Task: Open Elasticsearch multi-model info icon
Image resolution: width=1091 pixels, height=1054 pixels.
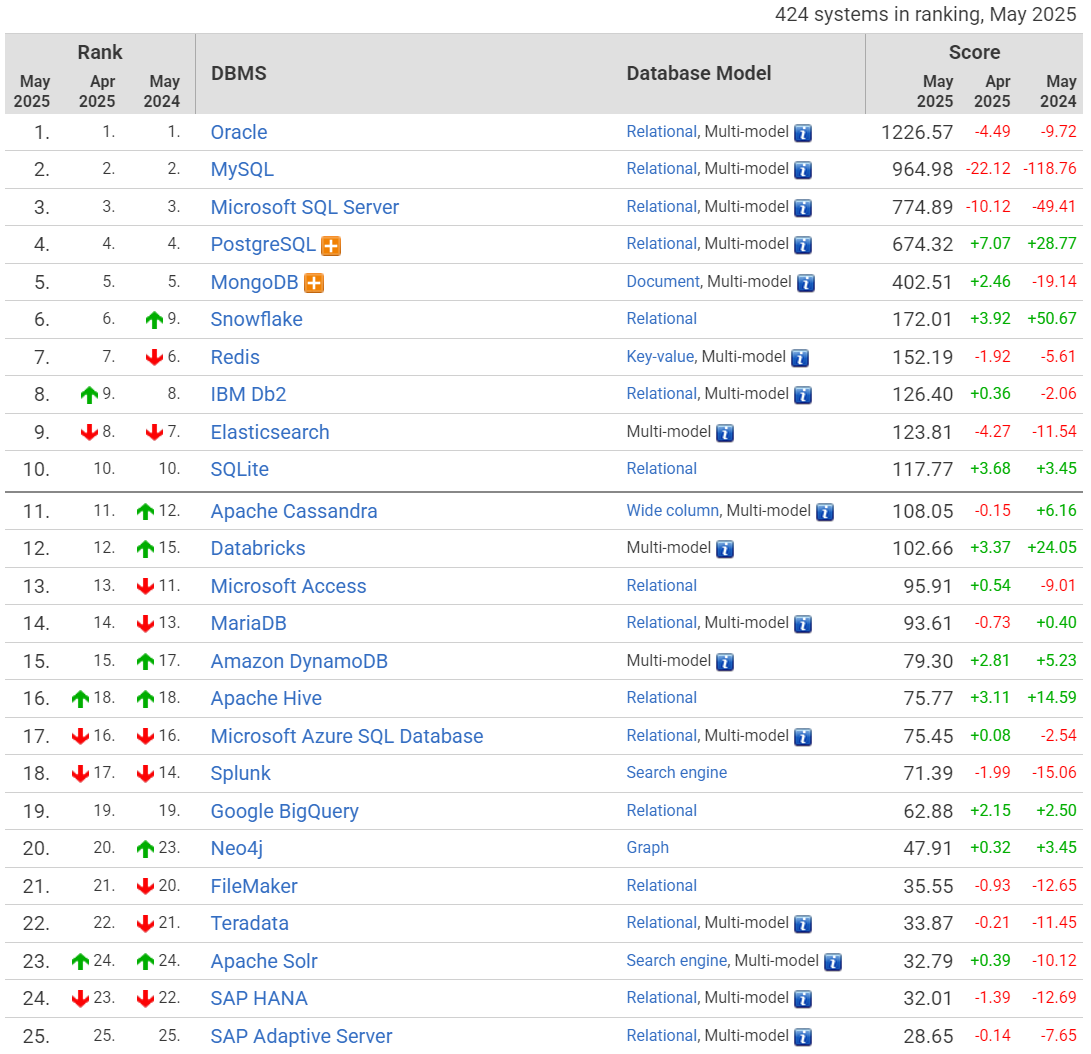Action: [725, 433]
